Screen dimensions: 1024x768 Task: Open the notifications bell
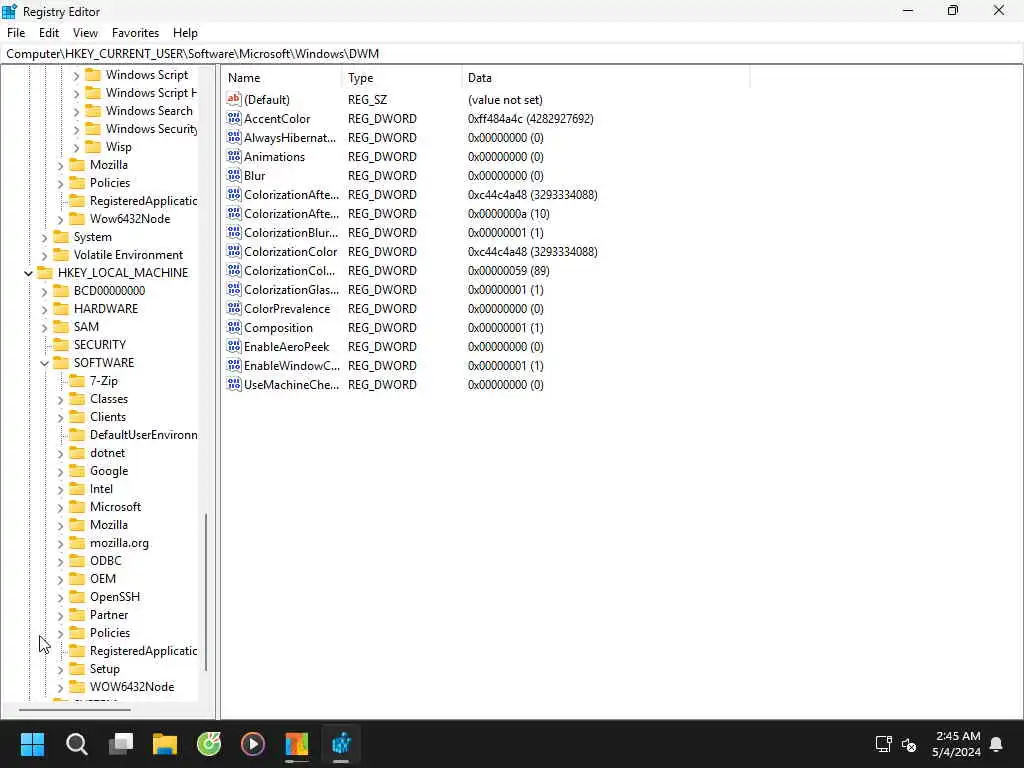click(996, 744)
